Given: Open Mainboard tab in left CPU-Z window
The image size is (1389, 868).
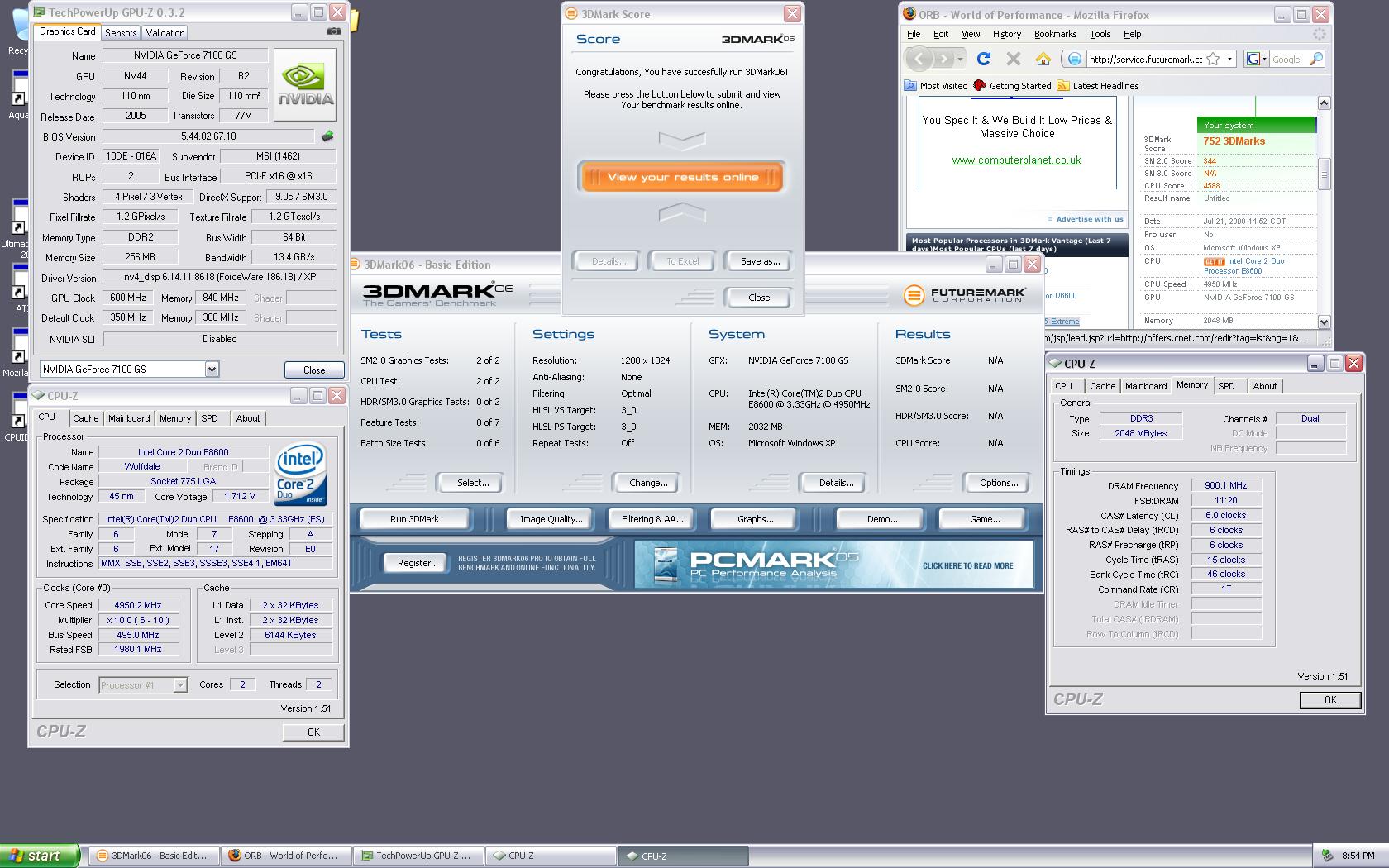Looking at the screenshot, I should [x=130, y=418].
